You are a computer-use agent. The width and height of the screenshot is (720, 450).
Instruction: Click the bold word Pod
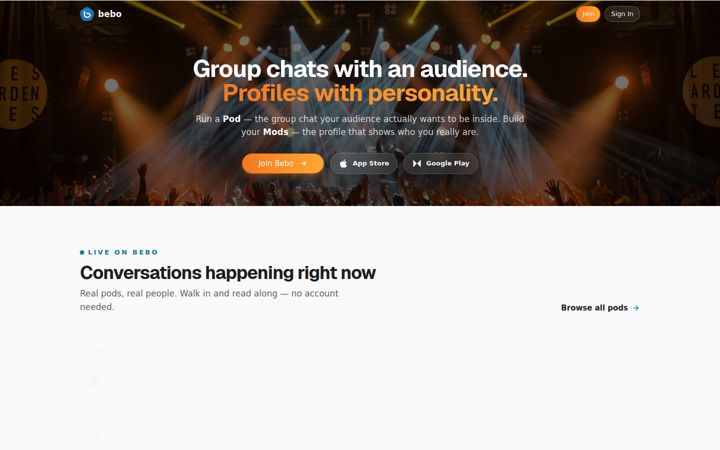pyautogui.click(x=231, y=119)
